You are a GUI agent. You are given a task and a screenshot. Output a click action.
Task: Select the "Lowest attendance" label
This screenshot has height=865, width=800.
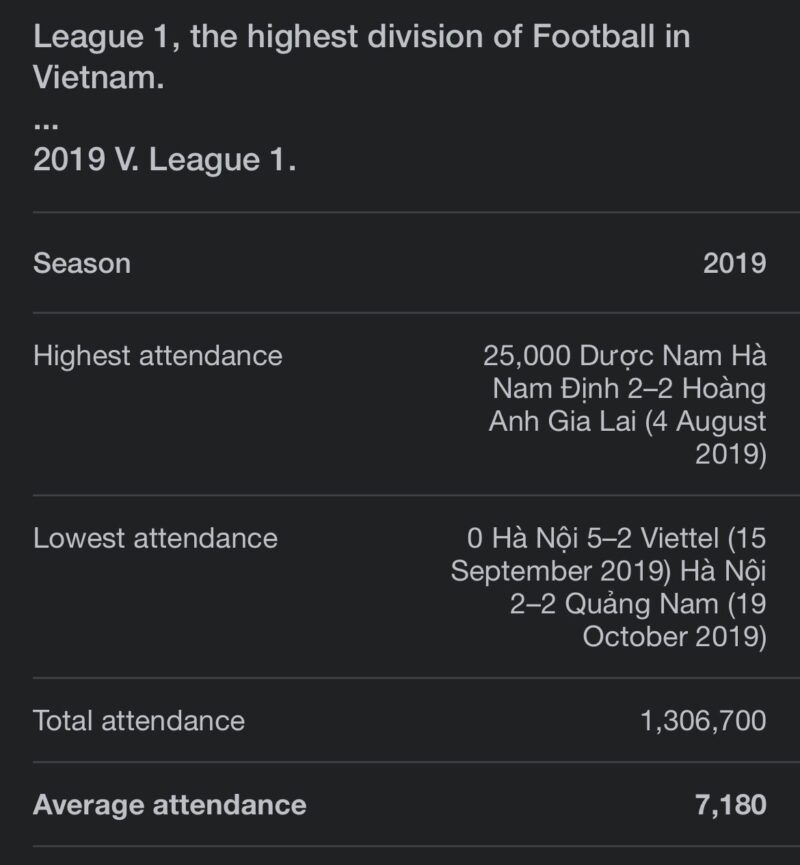click(x=155, y=538)
